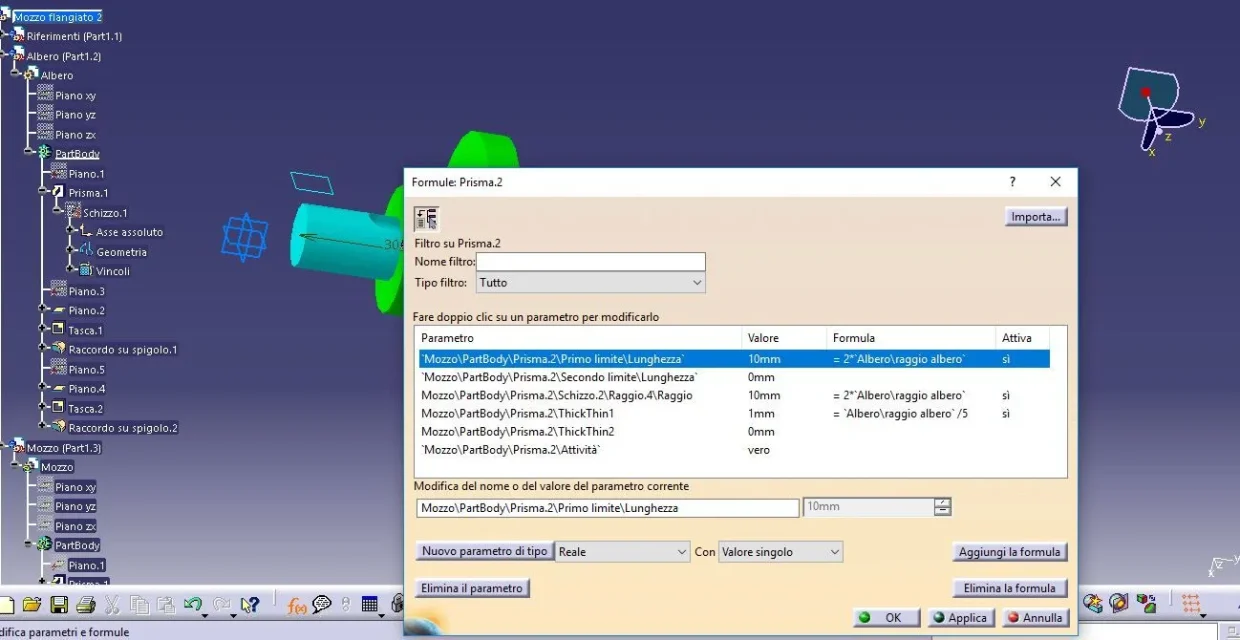Open the Reale parameter type dropdown
Viewport: 1240px width, 640px height.
(x=622, y=552)
